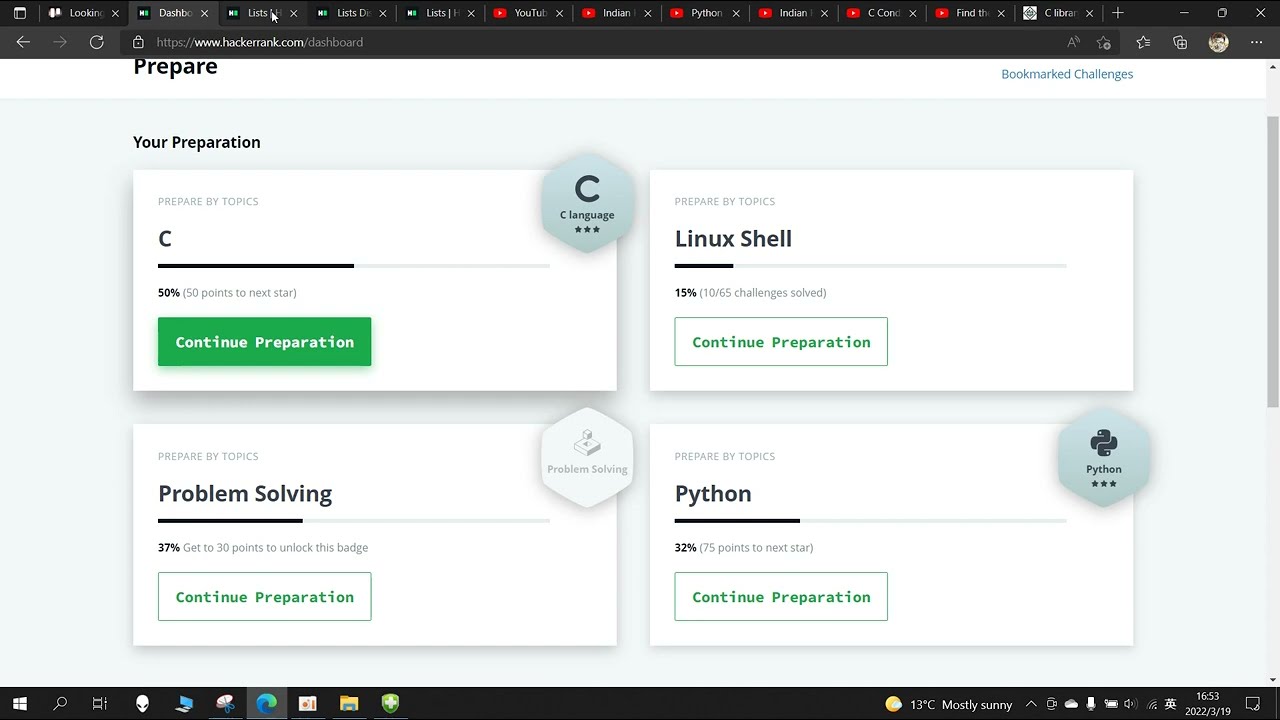1280x720 pixels.
Task: Click the Your Preparation heading
Action: pos(197,142)
